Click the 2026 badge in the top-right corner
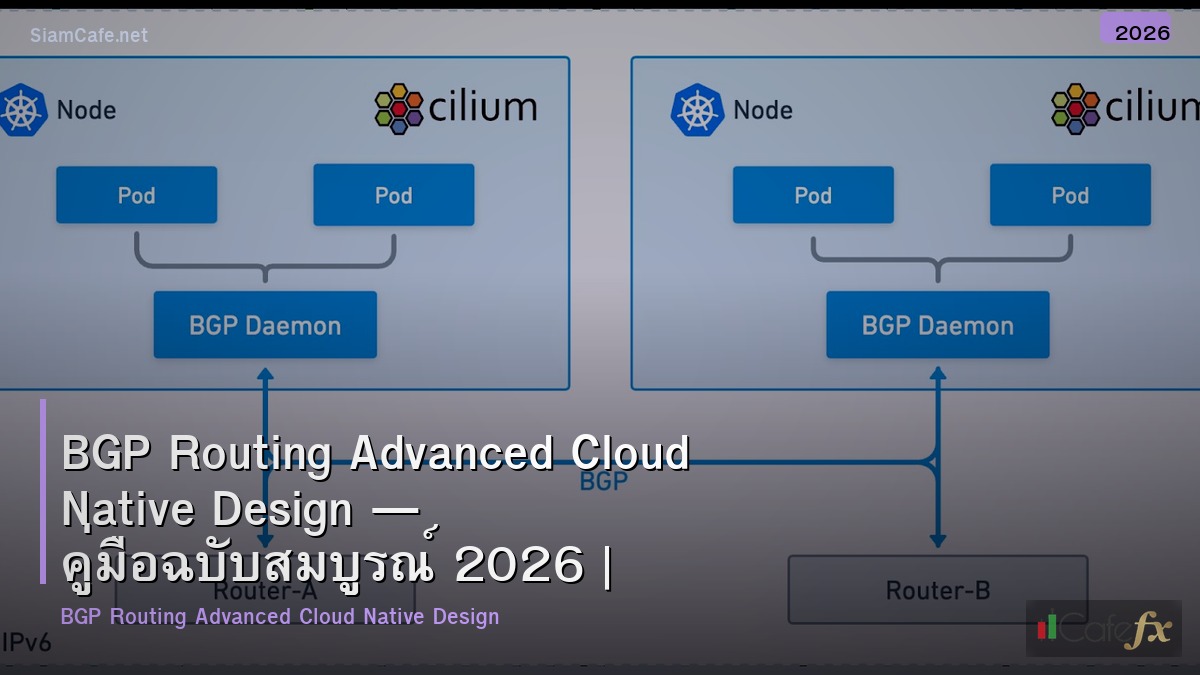Screen dimensions: 1200x675 tap(1140, 32)
